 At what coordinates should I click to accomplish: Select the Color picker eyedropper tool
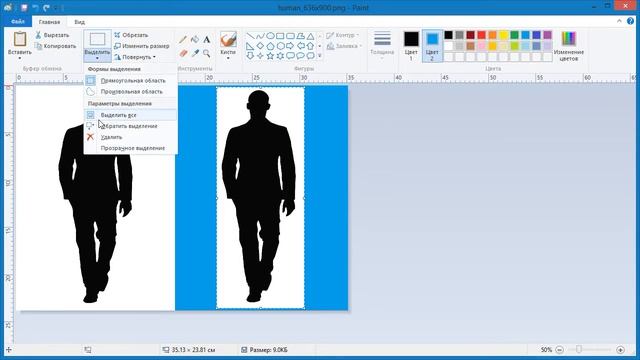coord(195,53)
